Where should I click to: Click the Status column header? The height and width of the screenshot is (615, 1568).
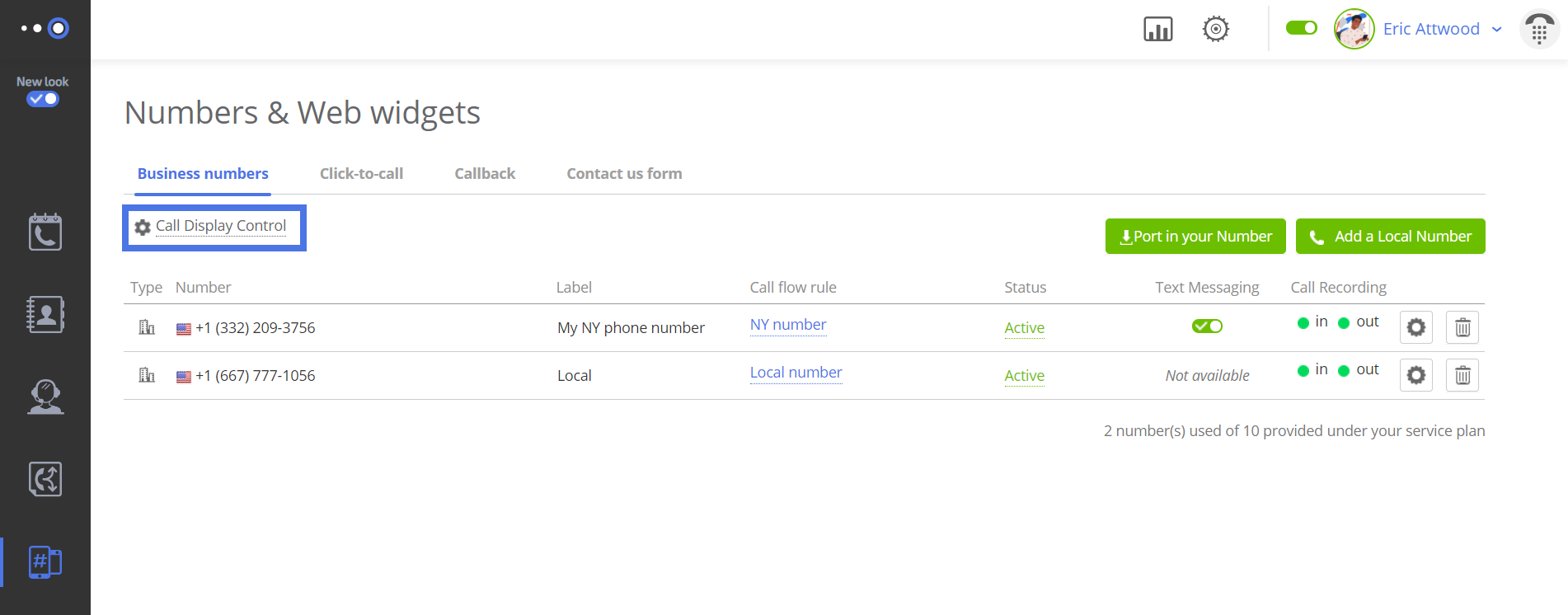[1025, 288]
